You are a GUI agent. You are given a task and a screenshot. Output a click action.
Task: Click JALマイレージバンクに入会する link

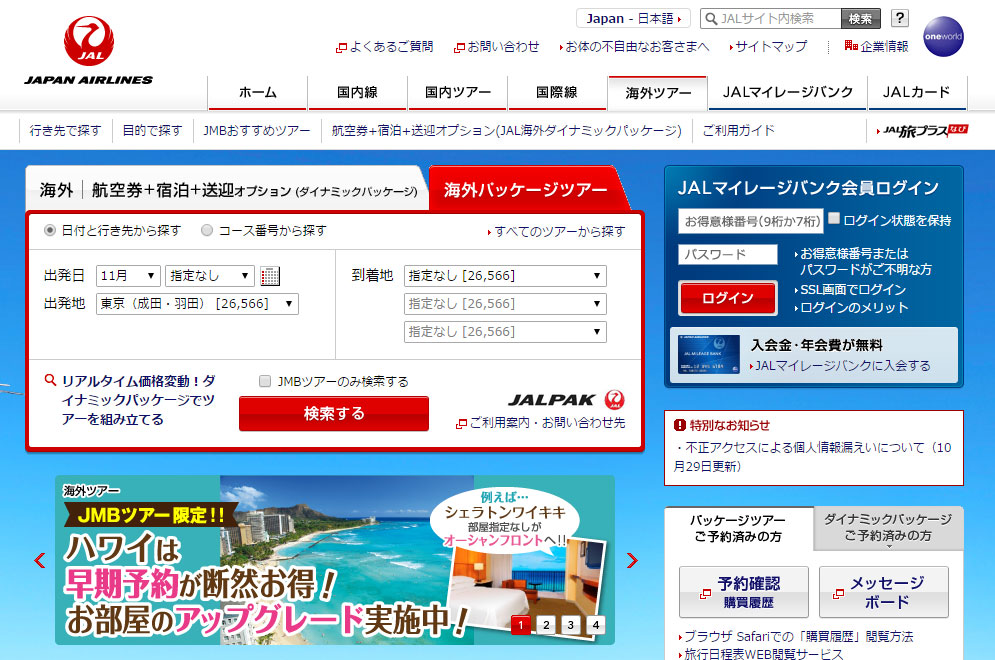[840, 366]
